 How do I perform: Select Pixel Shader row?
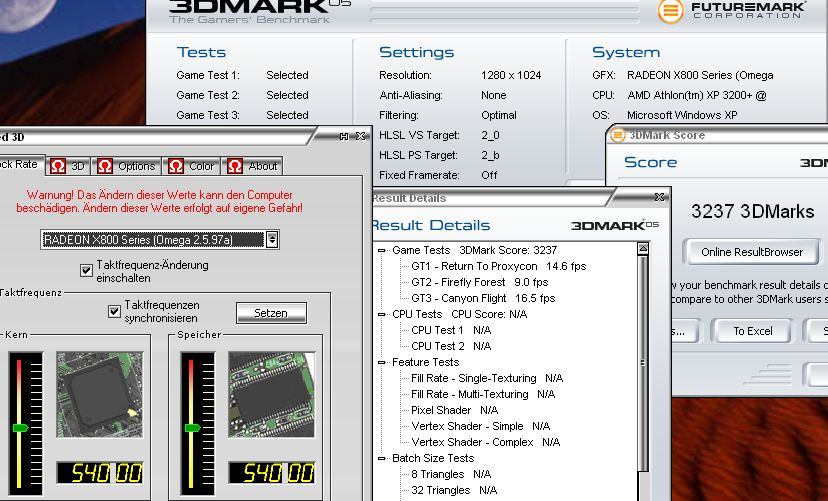455,410
